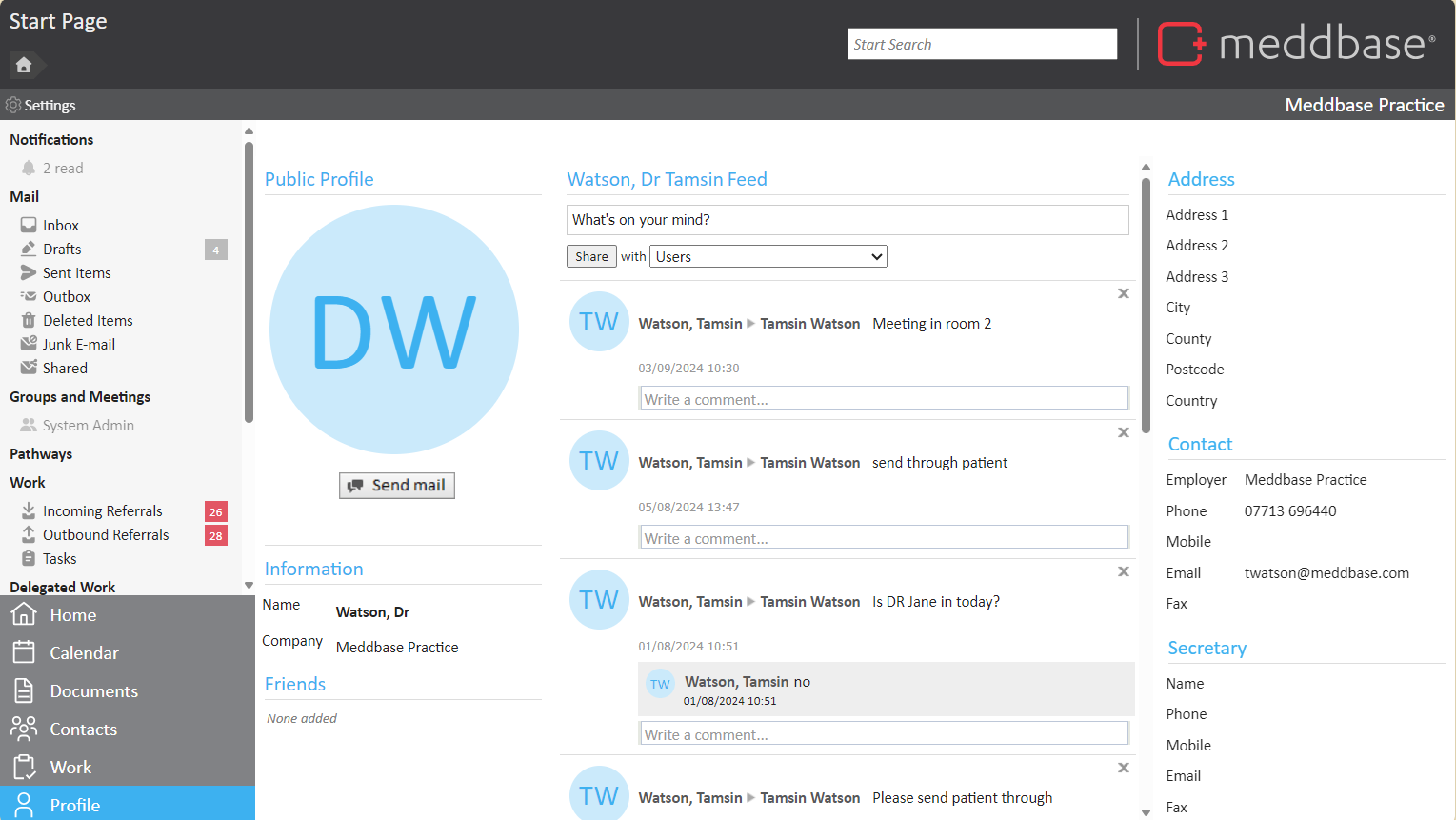Open Incoming Referrals list

[x=102, y=511]
